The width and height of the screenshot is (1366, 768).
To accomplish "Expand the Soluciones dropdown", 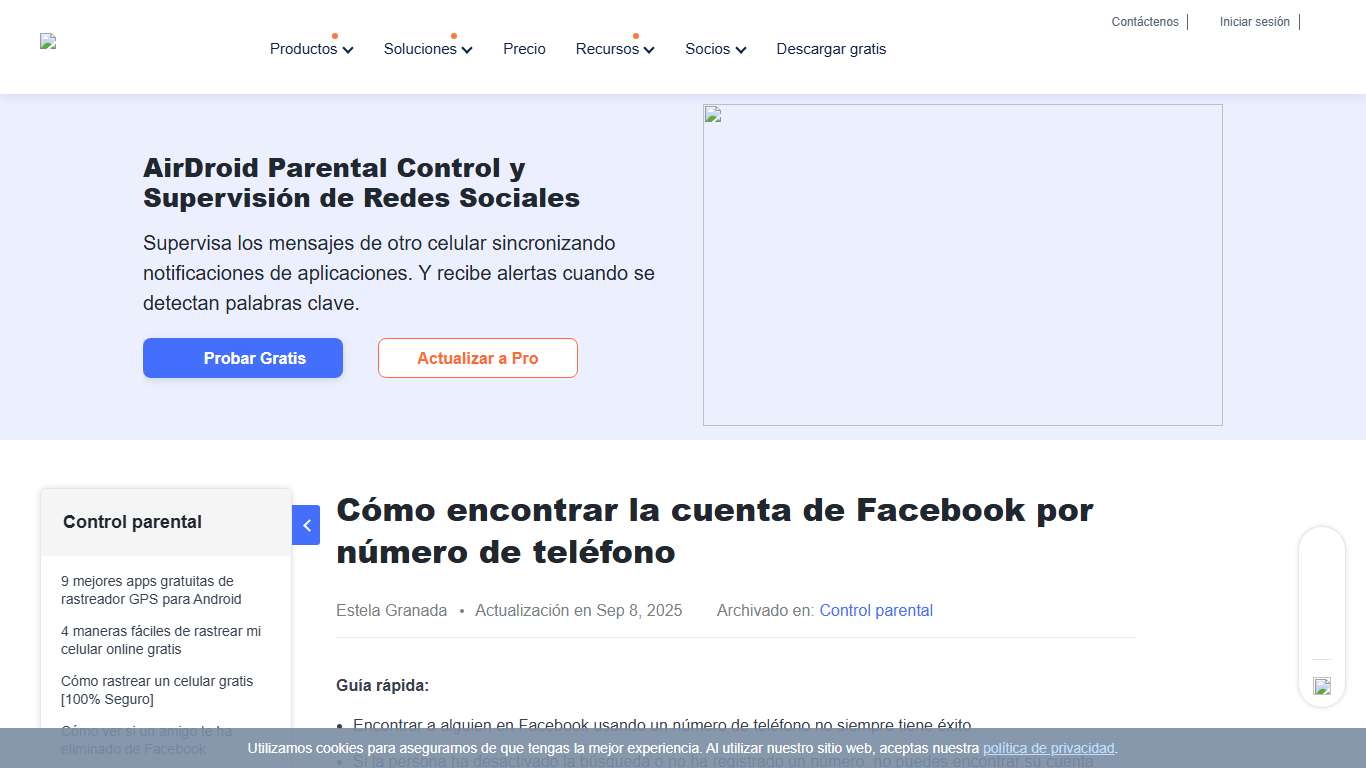I will point(427,48).
